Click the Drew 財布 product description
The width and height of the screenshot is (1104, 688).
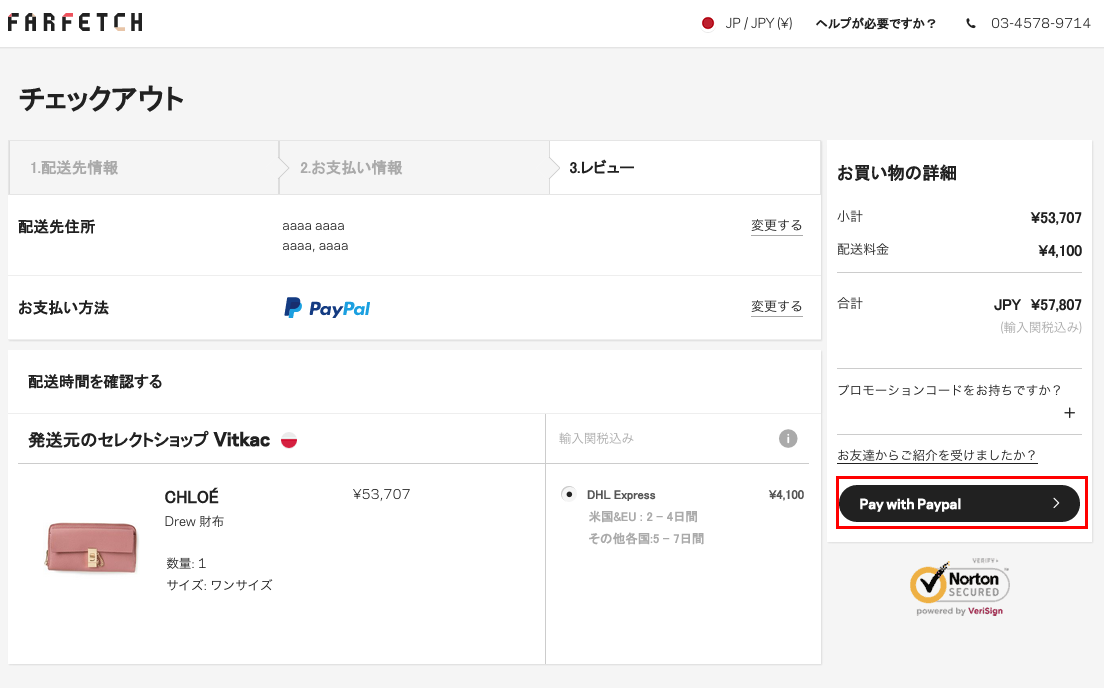[194, 521]
